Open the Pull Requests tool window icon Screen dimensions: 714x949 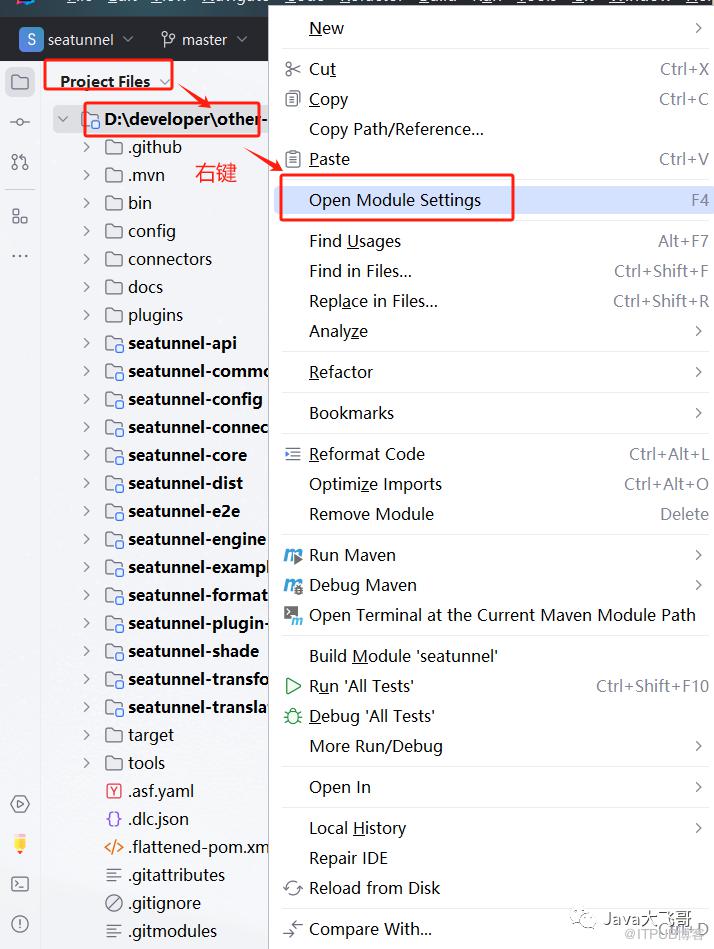pos(20,162)
